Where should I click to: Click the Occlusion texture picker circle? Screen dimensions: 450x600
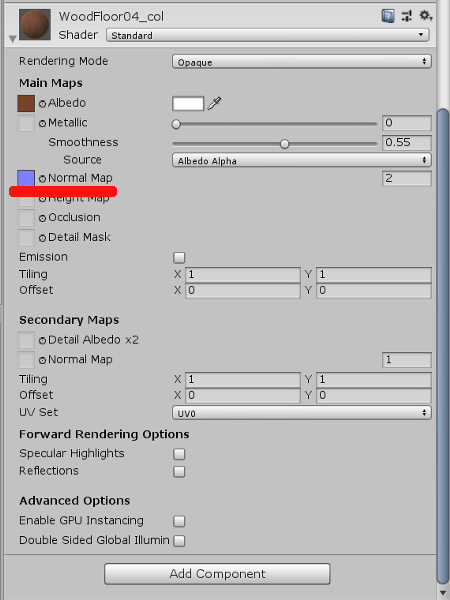point(42,218)
